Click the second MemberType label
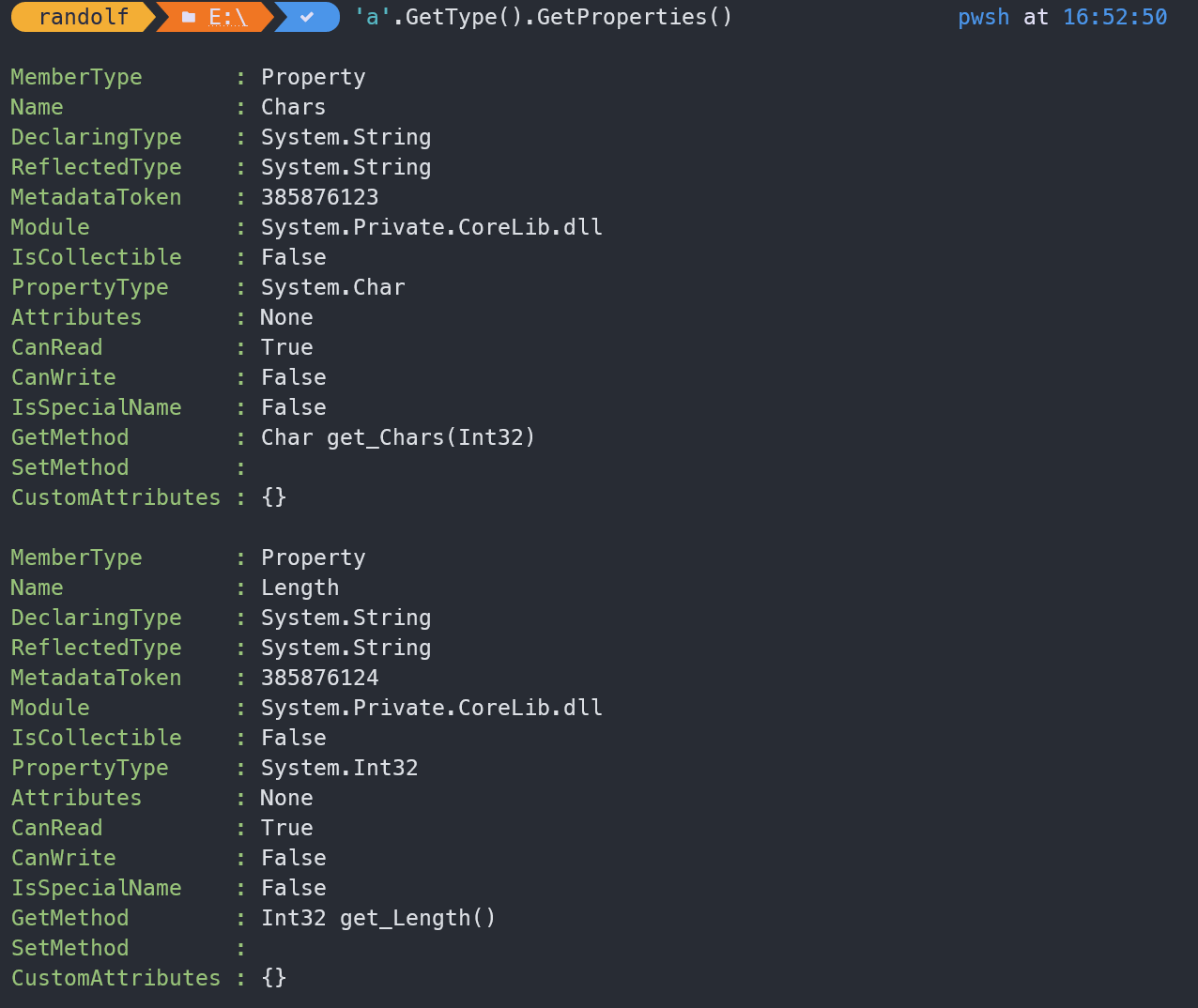1198x1008 pixels. (76, 557)
